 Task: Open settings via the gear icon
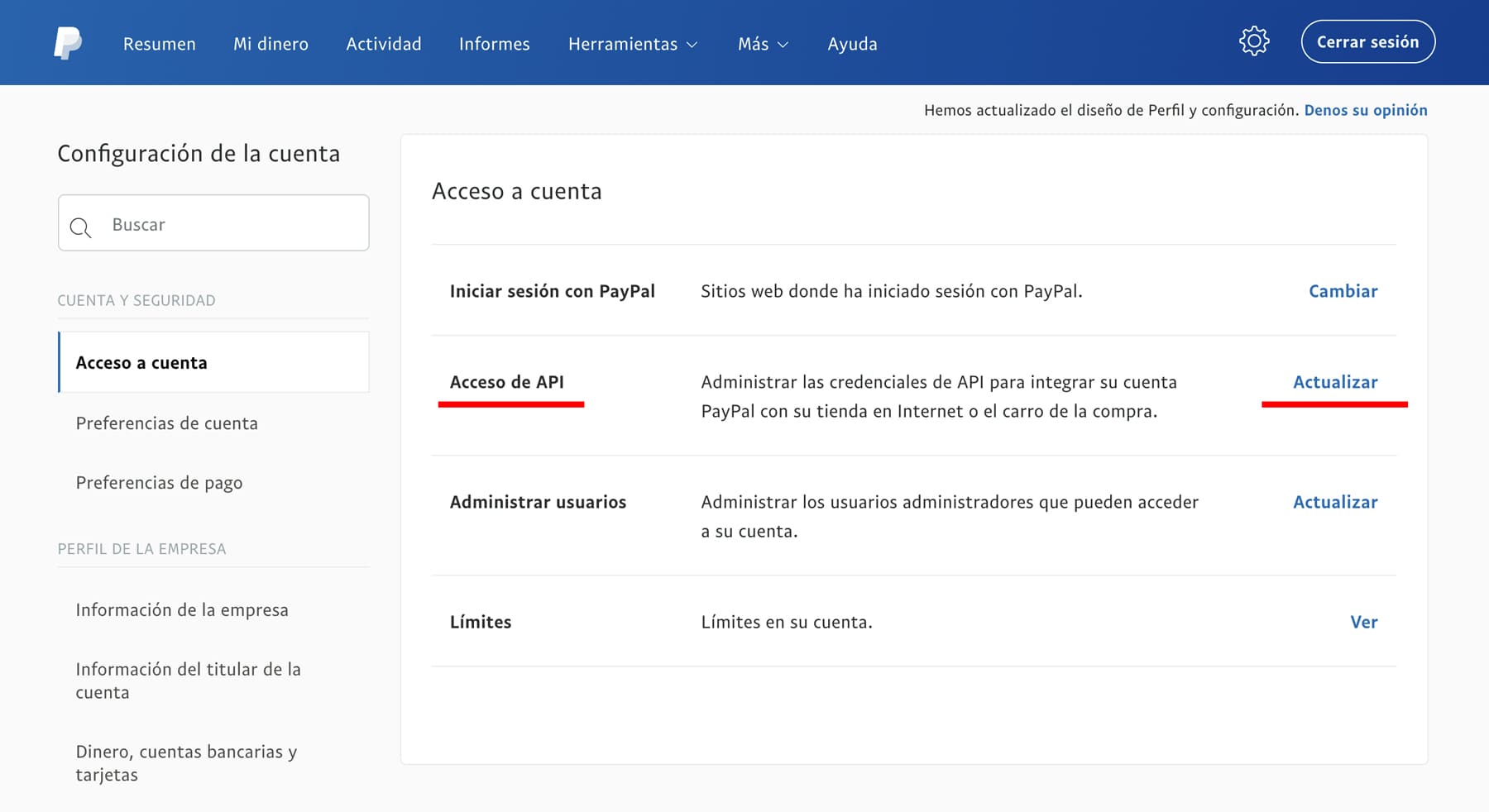[x=1254, y=41]
